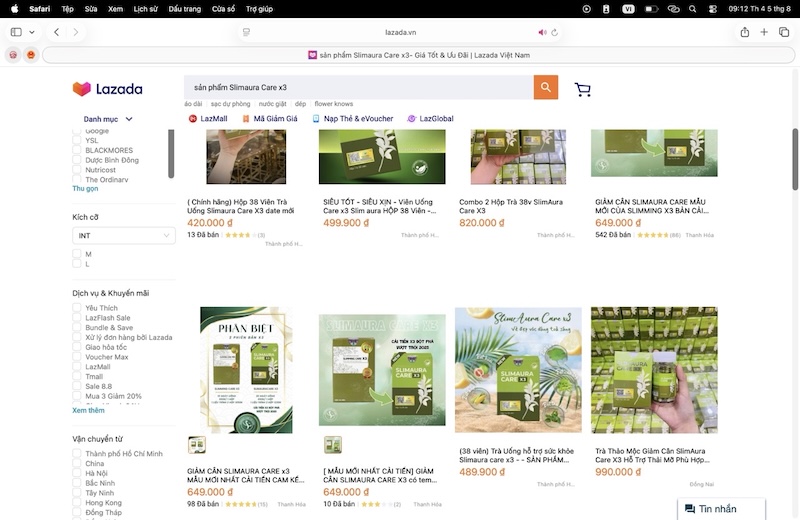
Task: Click the play icon in menu bar
Action: pyautogui.click(x=586, y=9)
